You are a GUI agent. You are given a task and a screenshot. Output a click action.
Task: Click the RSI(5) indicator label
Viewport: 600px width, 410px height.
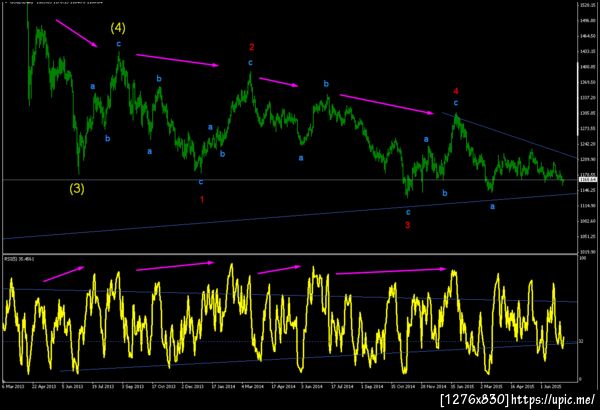[x=19, y=259]
